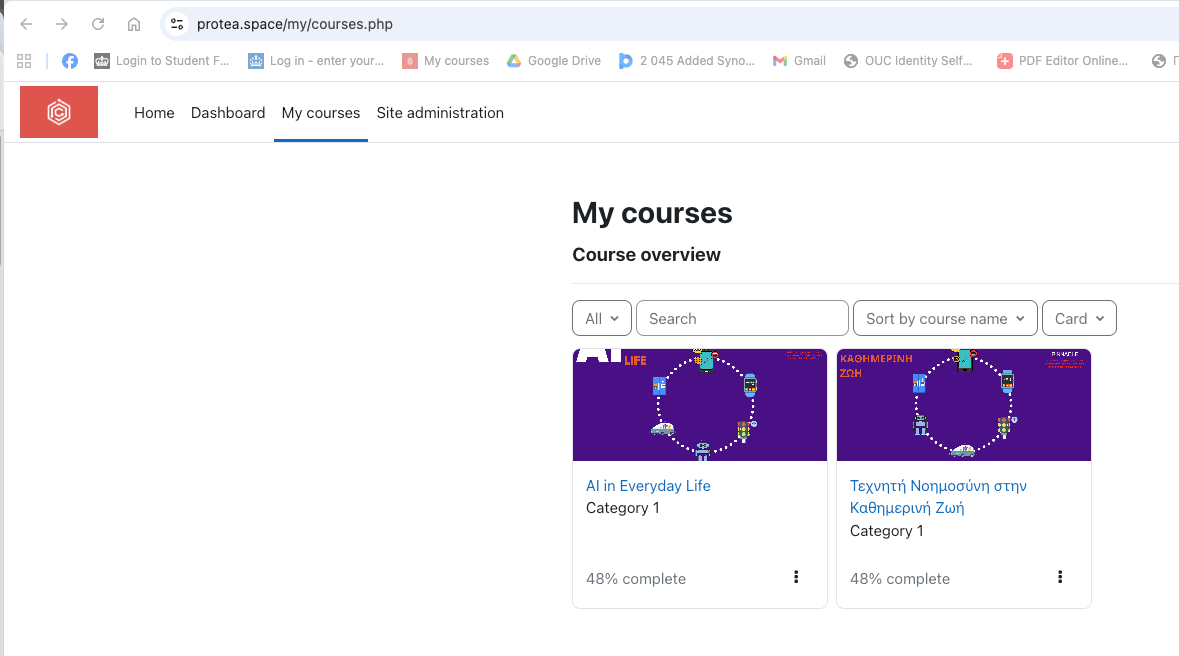Open the My courses bookmark
The image size is (1179, 656).
click(446, 61)
